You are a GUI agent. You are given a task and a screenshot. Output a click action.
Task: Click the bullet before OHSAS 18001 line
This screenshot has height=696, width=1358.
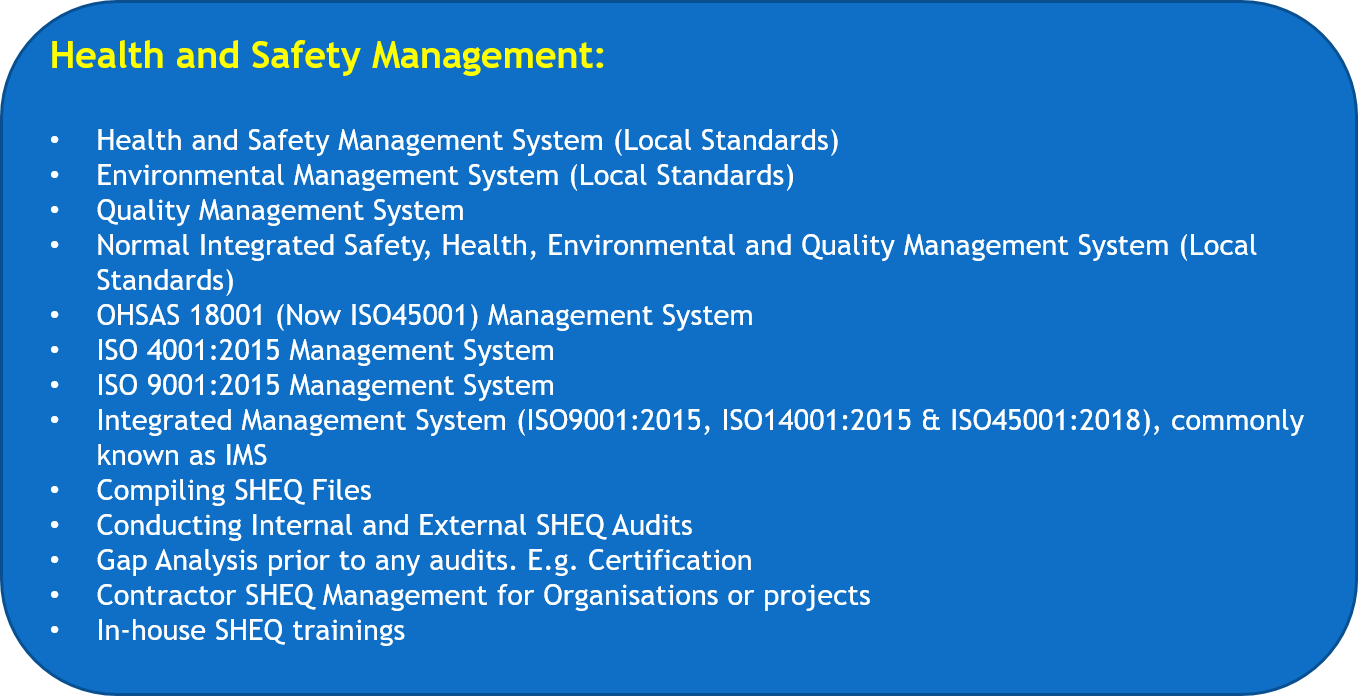tap(55, 316)
